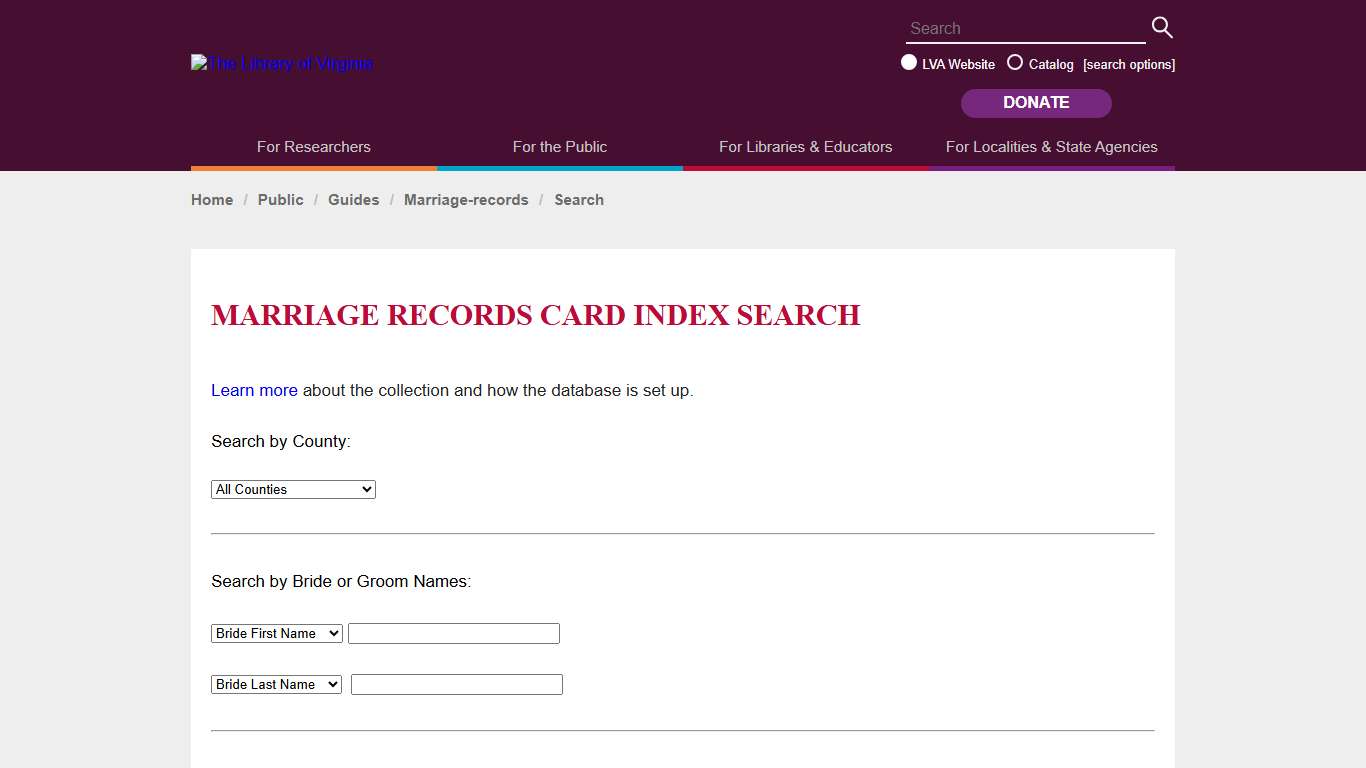
Task: Select the LVA Website search option
Action: [x=909, y=62]
